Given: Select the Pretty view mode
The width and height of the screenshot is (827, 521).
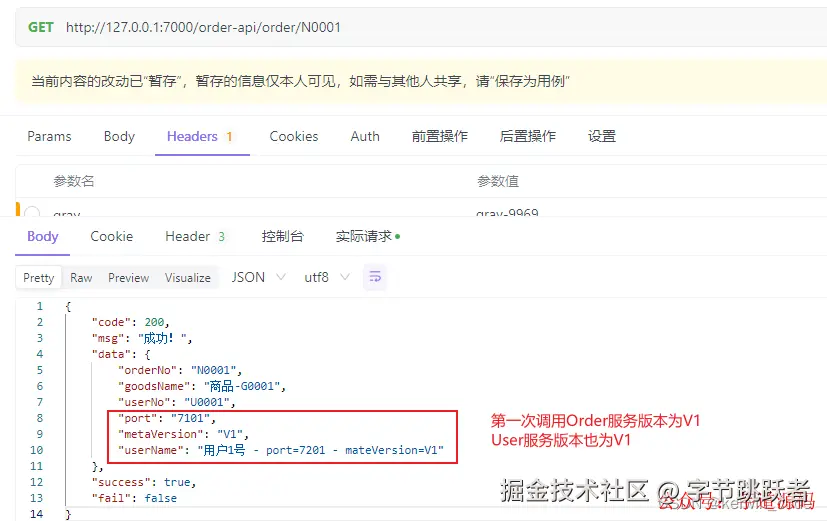Looking at the screenshot, I should (x=39, y=278).
